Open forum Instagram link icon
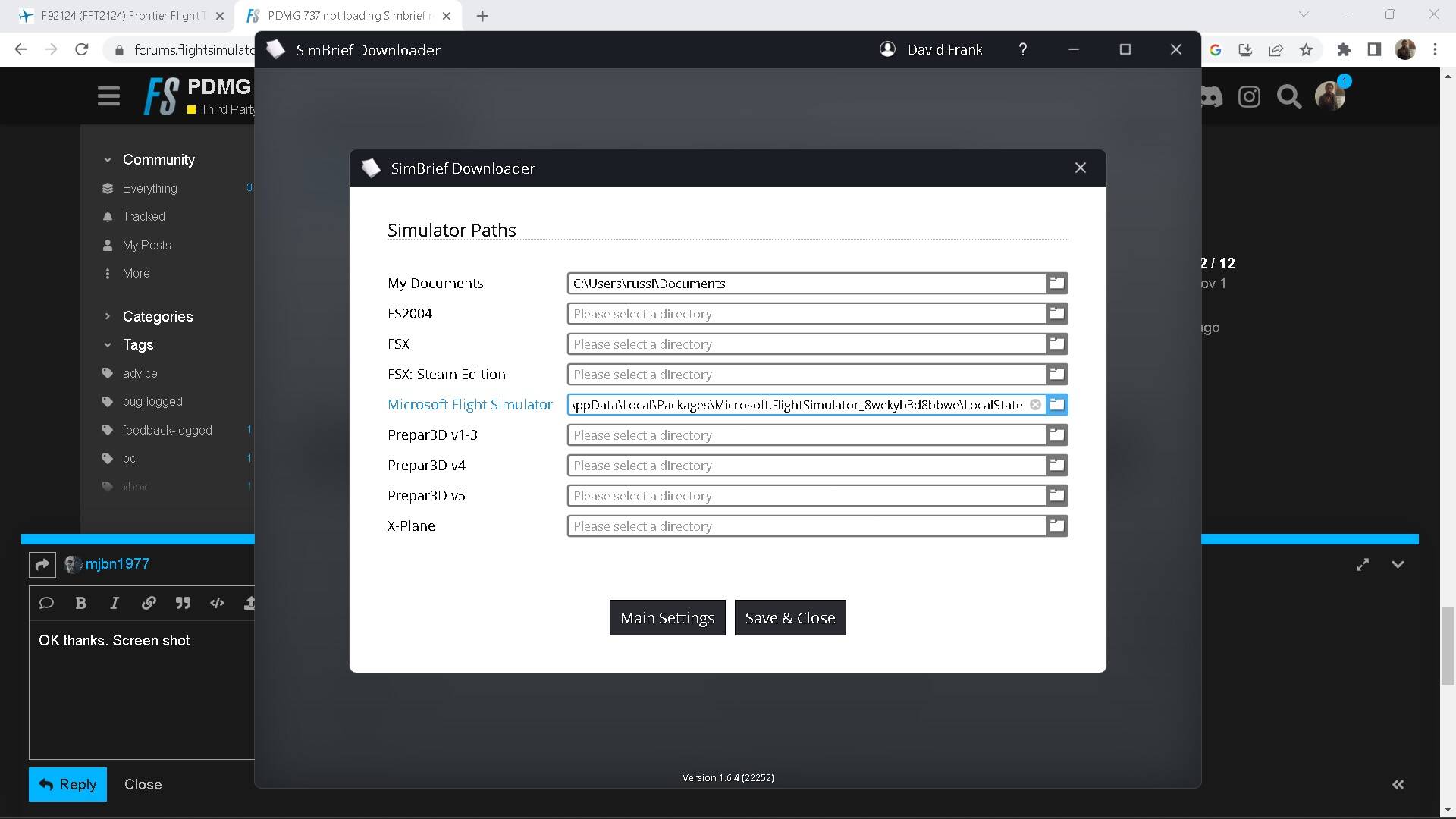Viewport: 1456px width, 819px height. (x=1249, y=96)
